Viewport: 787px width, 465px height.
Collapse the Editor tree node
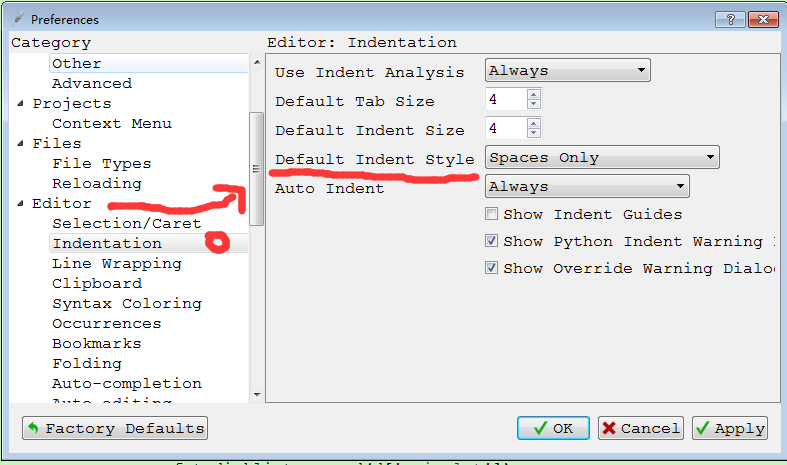(20, 203)
